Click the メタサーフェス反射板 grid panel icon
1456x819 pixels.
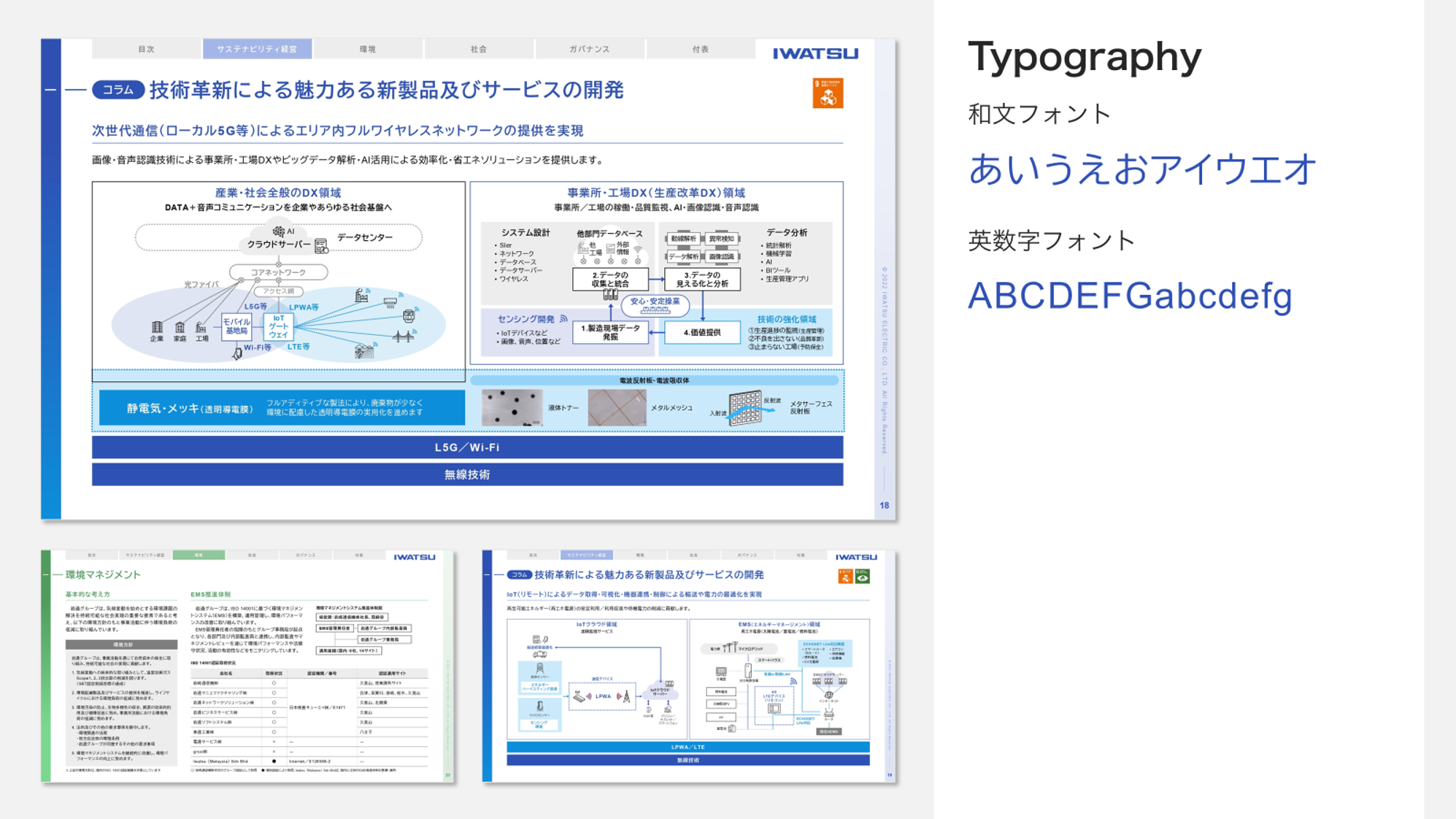click(745, 407)
